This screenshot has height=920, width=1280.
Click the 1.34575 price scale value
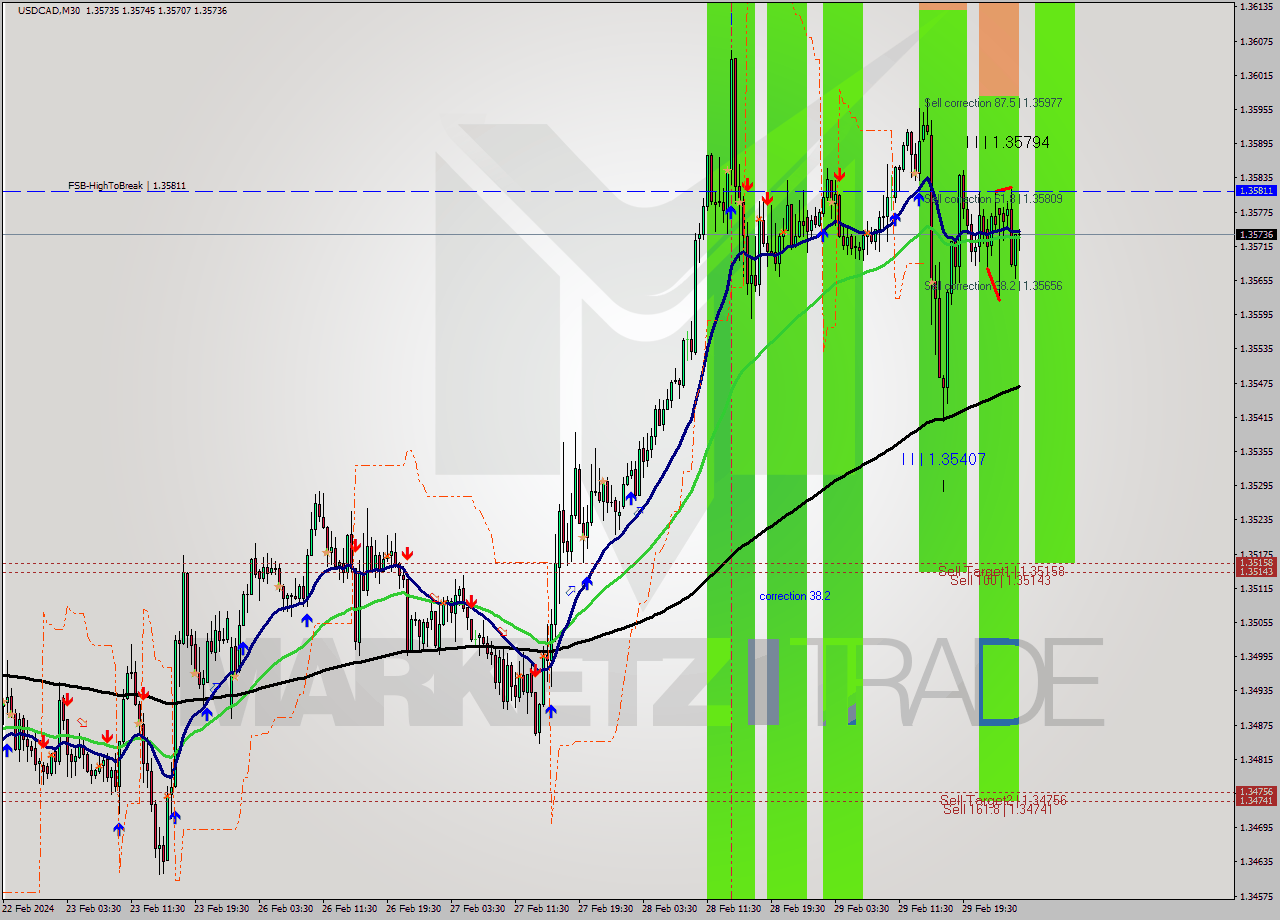click(1256, 896)
